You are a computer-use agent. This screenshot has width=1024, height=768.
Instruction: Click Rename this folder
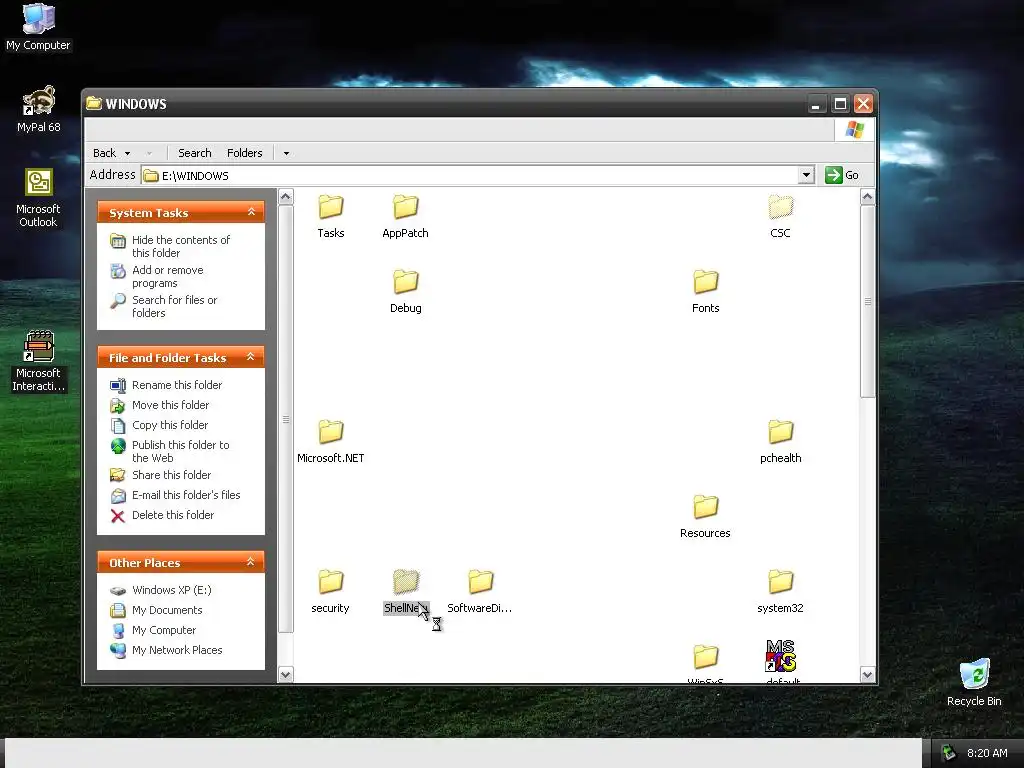167,385
